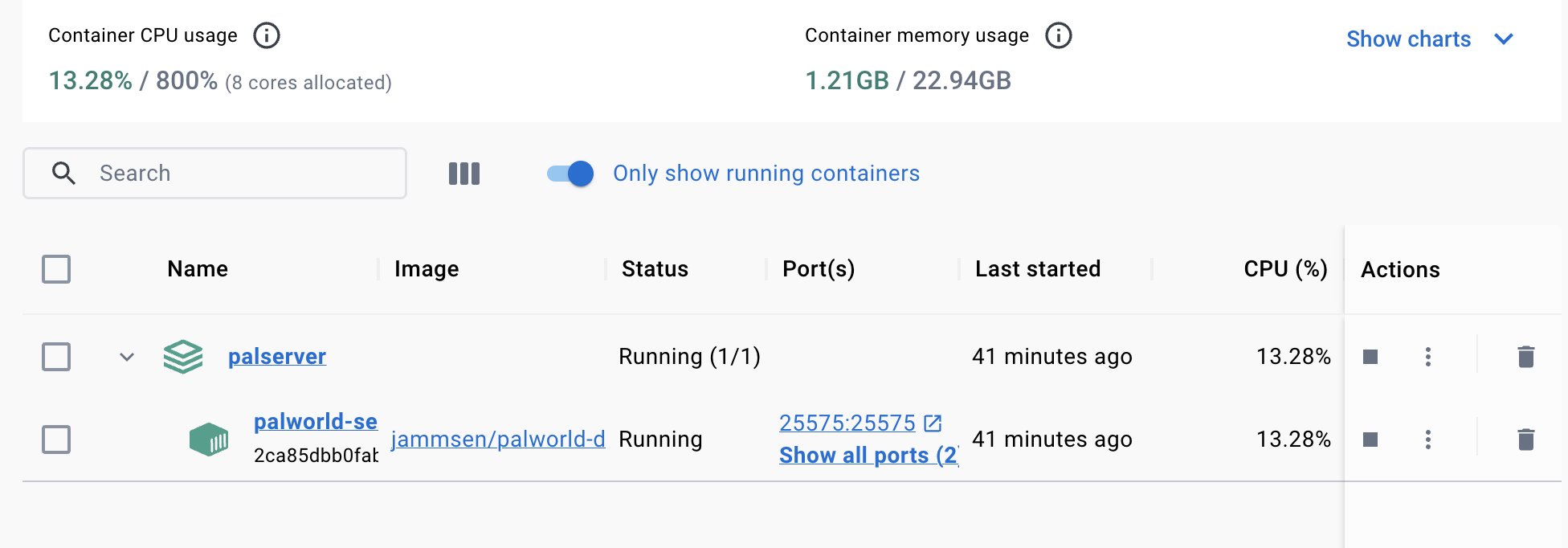
Task: Expand Show all ports (2)
Action: pyautogui.click(x=869, y=456)
